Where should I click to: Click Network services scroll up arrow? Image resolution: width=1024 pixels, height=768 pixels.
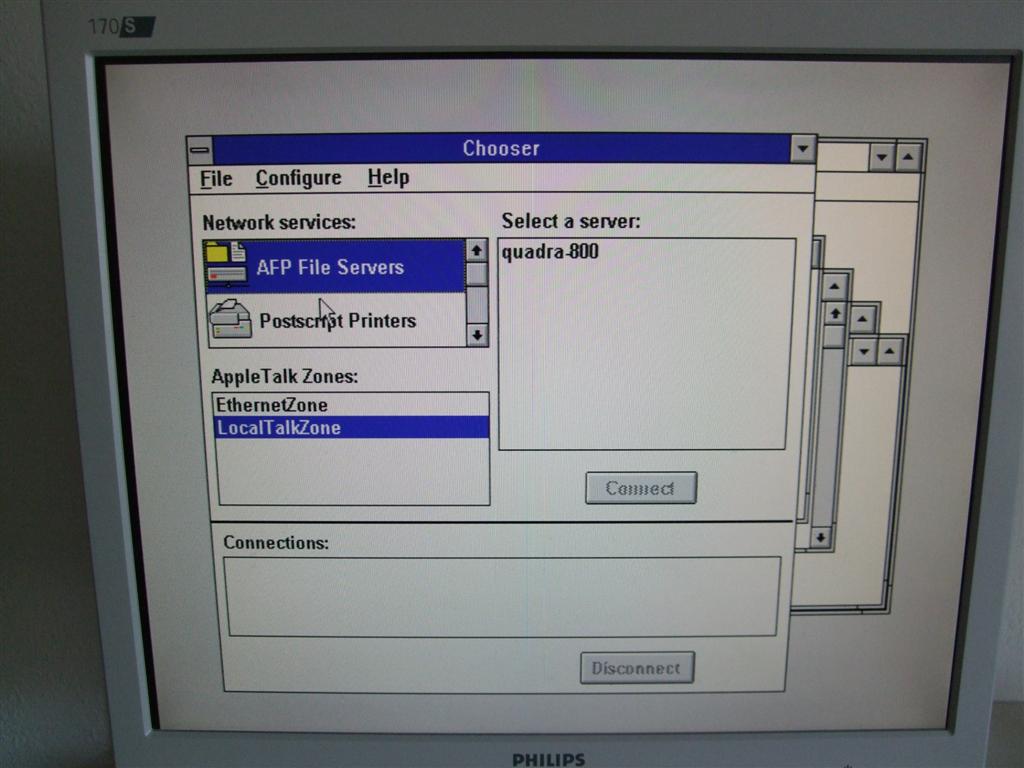coord(477,250)
